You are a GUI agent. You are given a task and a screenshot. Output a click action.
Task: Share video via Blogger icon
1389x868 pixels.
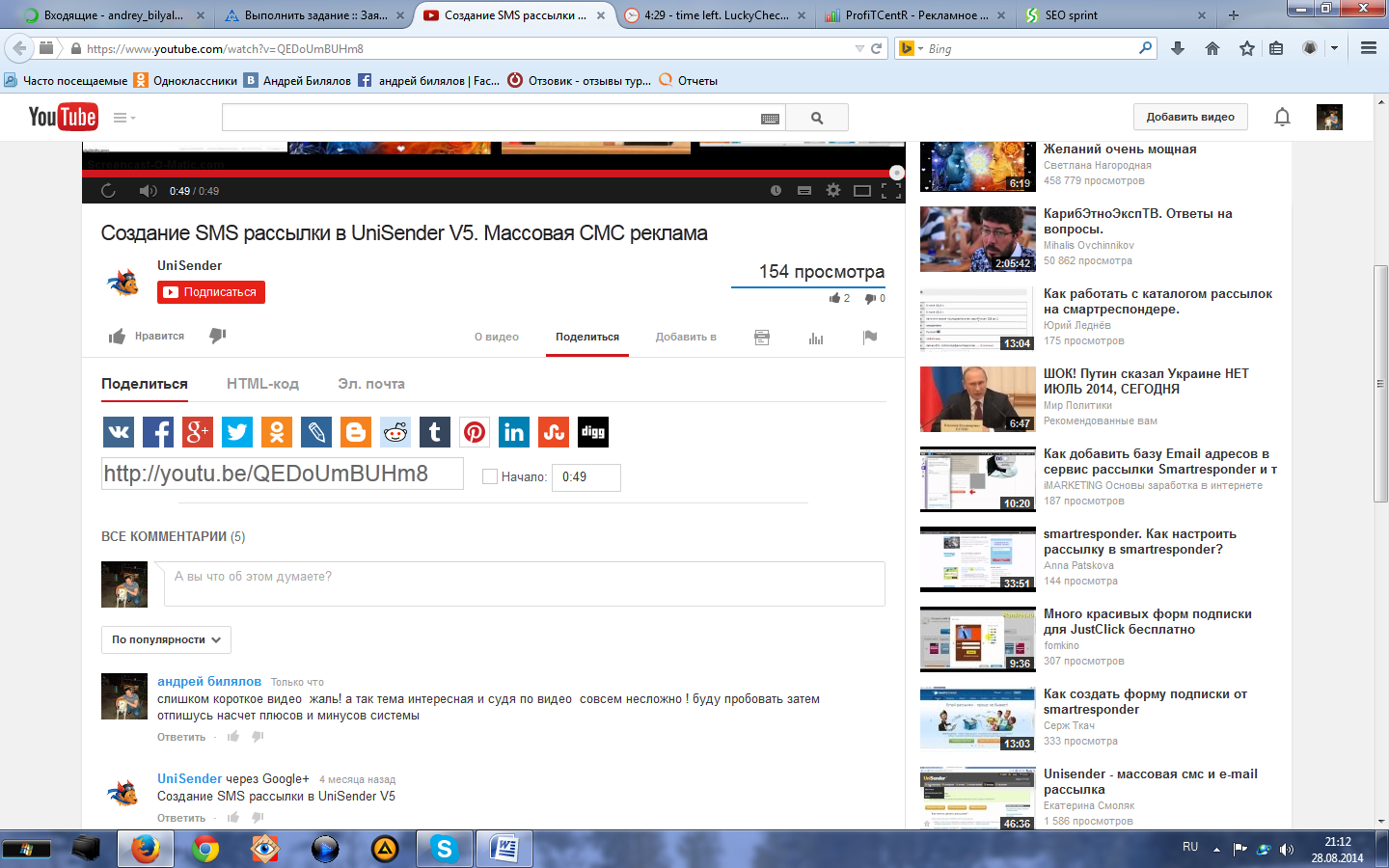(356, 432)
